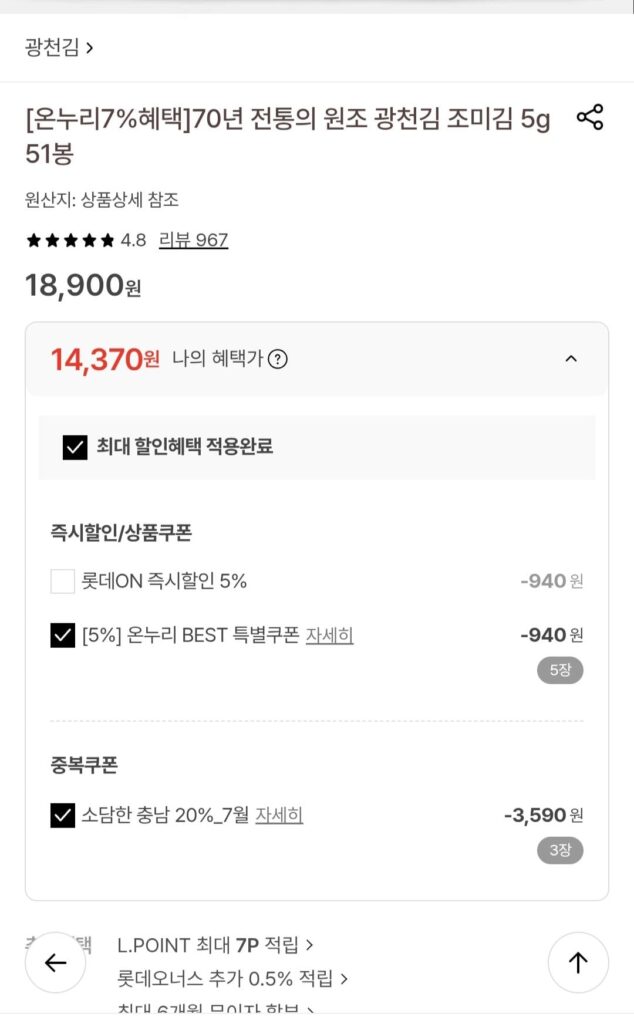Expand 롯데오너스 추가 0.5% 적립 details
The image size is (634, 1024).
click(x=232, y=978)
